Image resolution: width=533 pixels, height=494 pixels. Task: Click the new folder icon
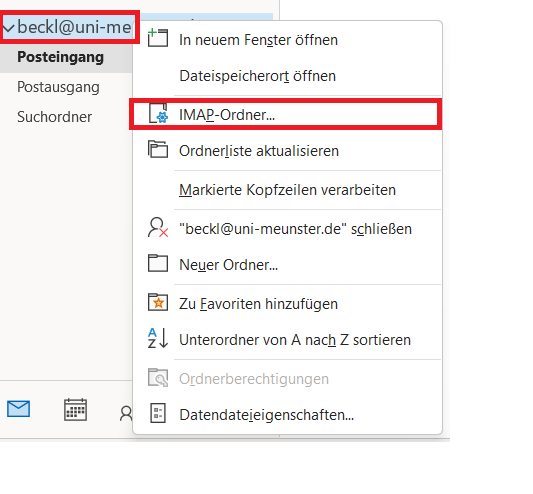(x=158, y=263)
